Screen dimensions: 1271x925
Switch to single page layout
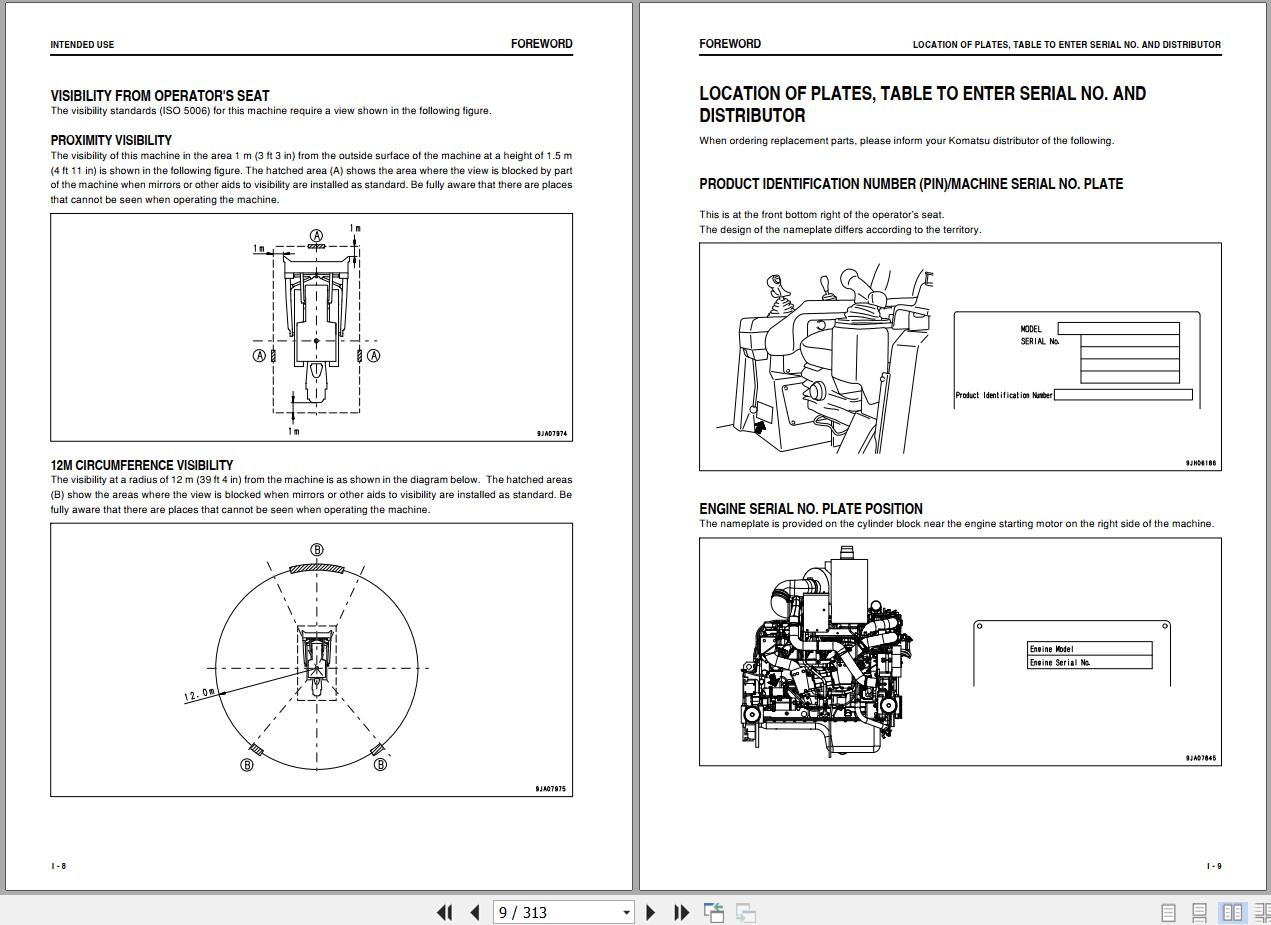pyautogui.click(x=1168, y=912)
